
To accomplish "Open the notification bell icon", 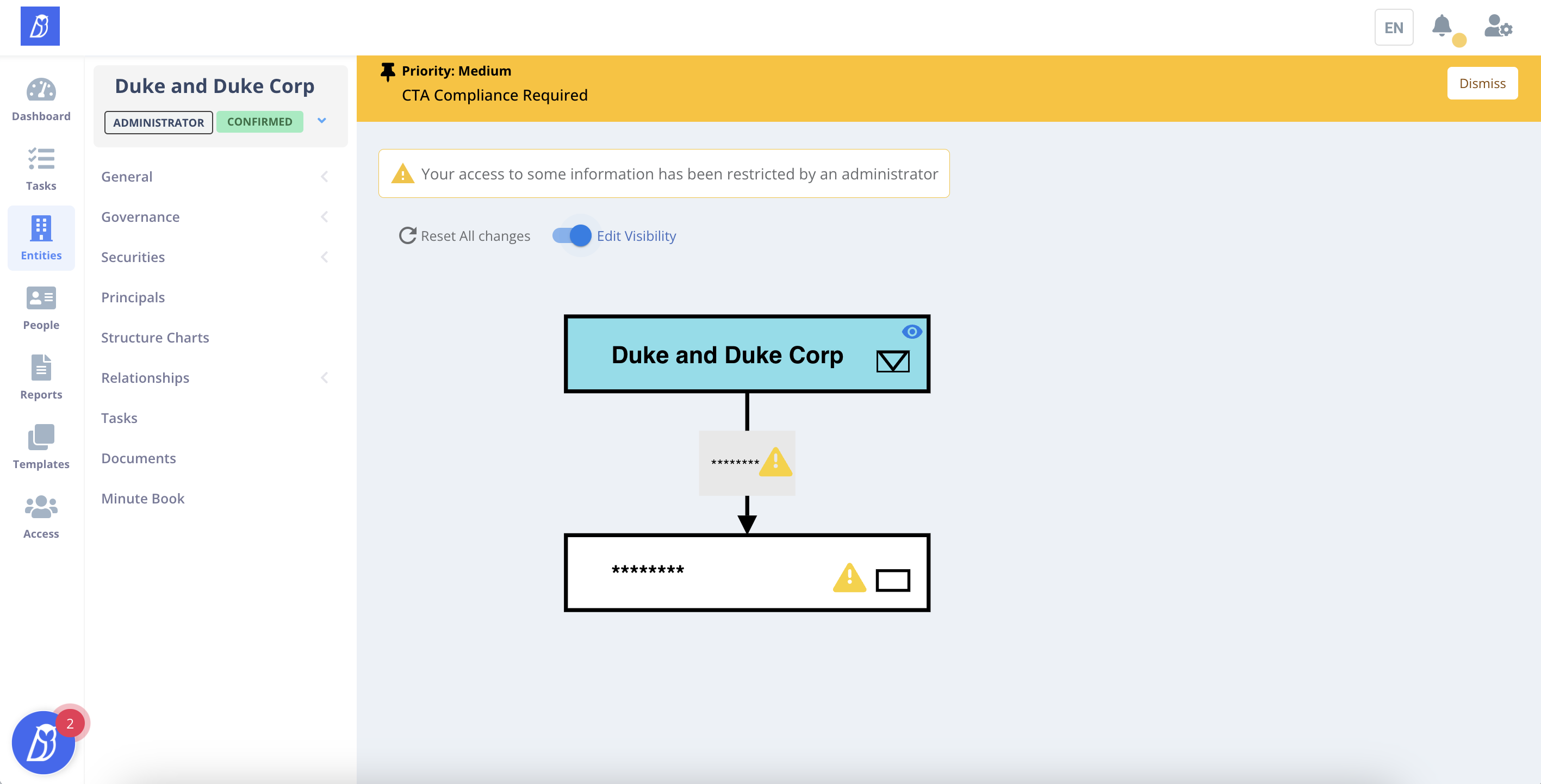I will tap(1441, 27).
